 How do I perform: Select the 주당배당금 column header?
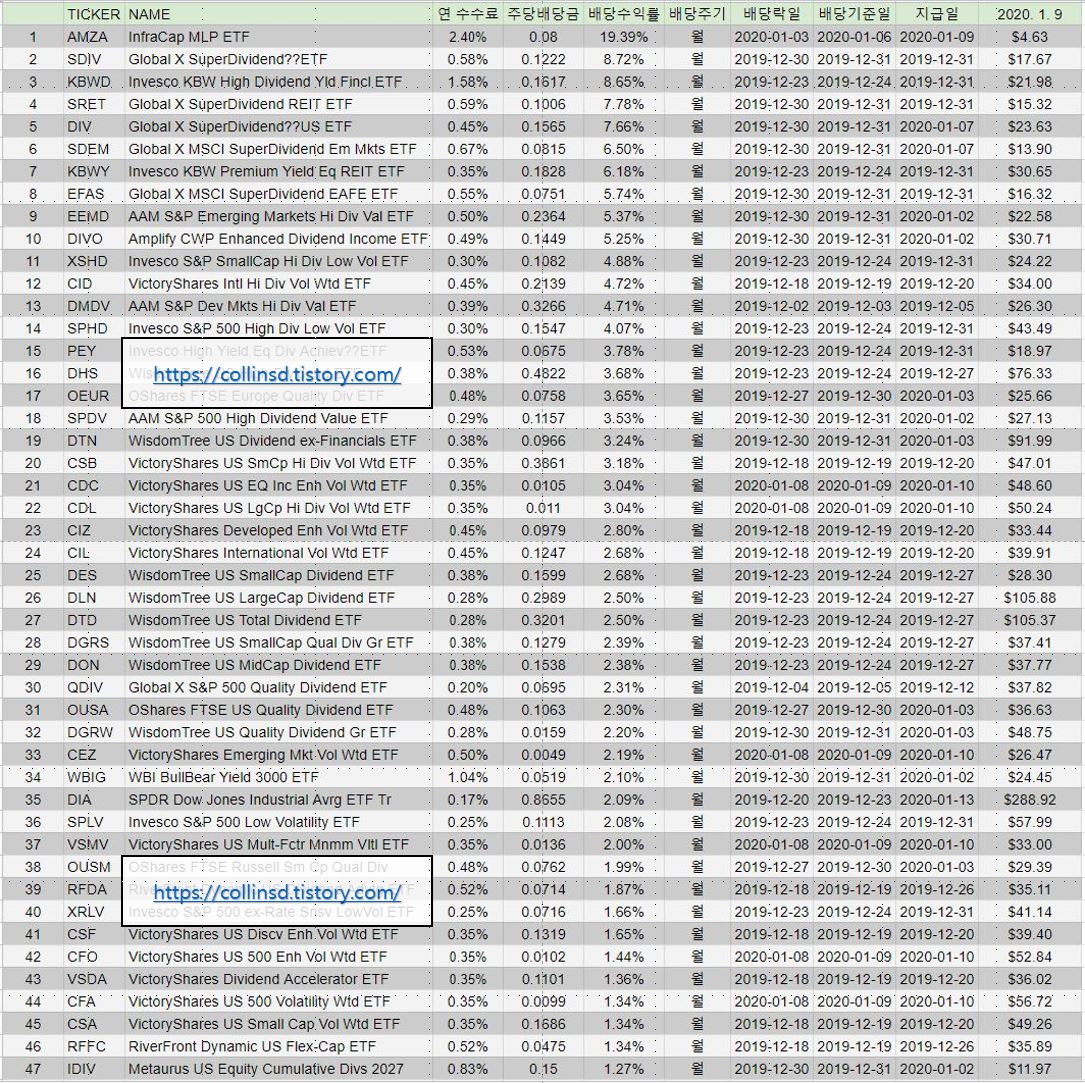pyautogui.click(x=543, y=14)
